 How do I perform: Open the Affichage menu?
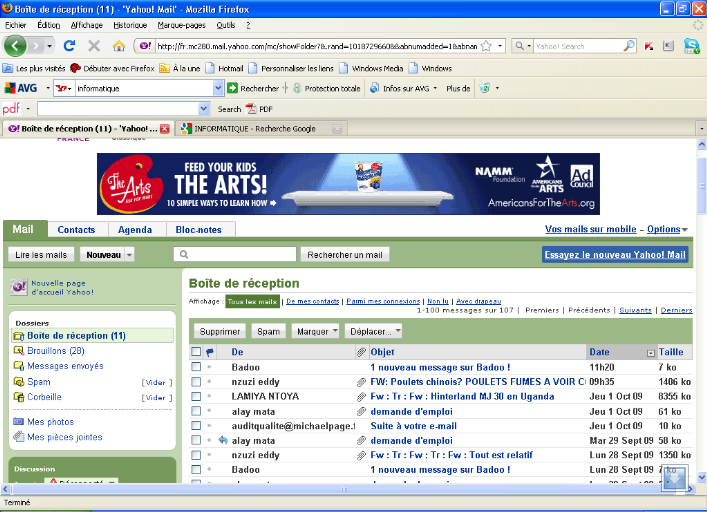pos(87,25)
